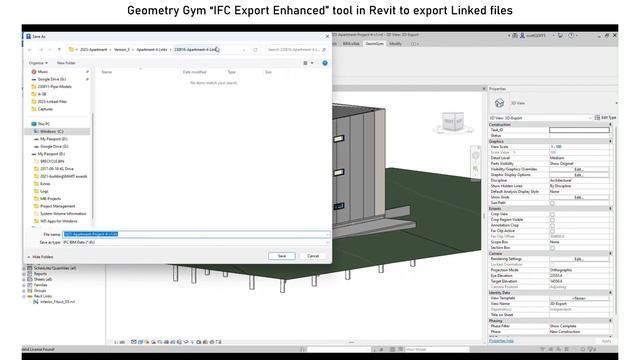The image size is (640, 360).
Task: Expand Reports node in Project Browser
Action: [24, 274]
